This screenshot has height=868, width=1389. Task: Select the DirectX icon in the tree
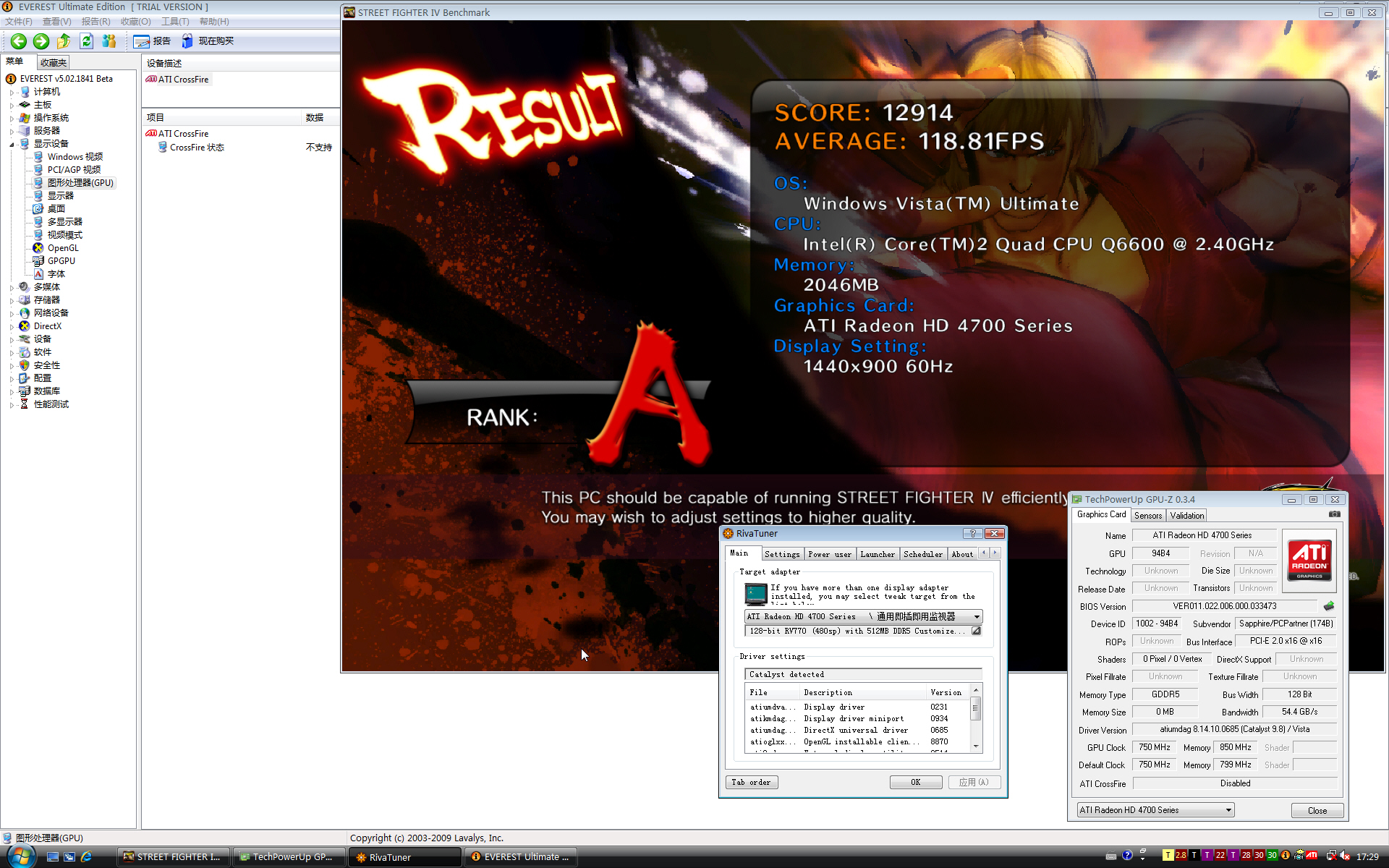coord(25,326)
